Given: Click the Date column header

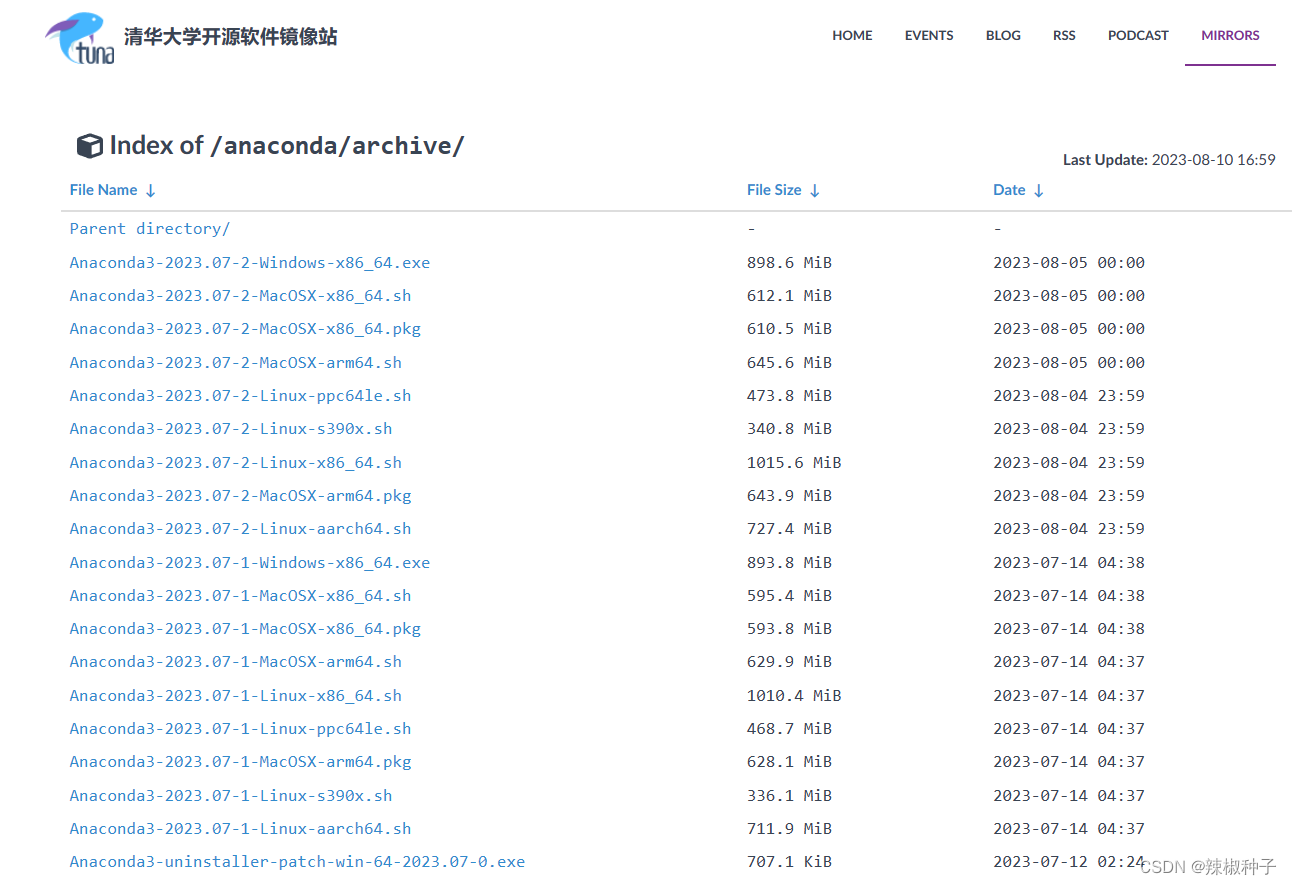Looking at the screenshot, I should [x=1009, y=190].
